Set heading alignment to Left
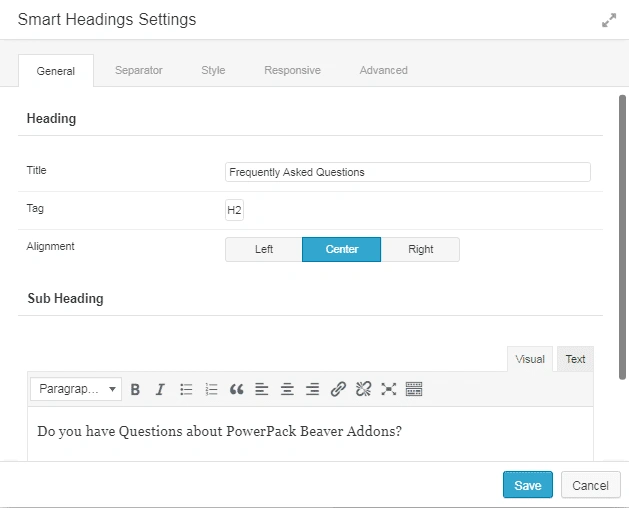Viewport: 629px width, 508px height. 264,249
